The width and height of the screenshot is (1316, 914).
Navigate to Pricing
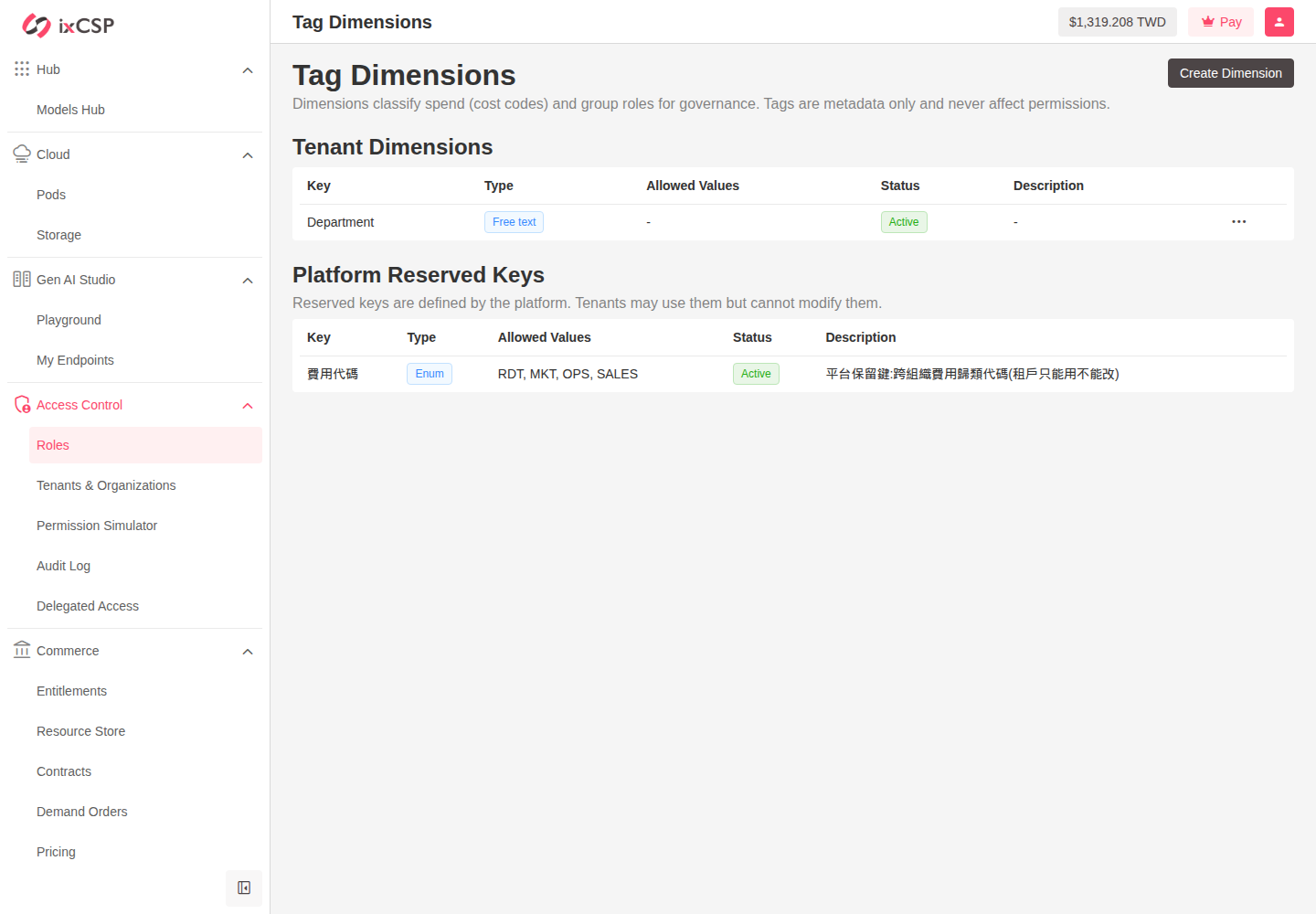point(145,852)
